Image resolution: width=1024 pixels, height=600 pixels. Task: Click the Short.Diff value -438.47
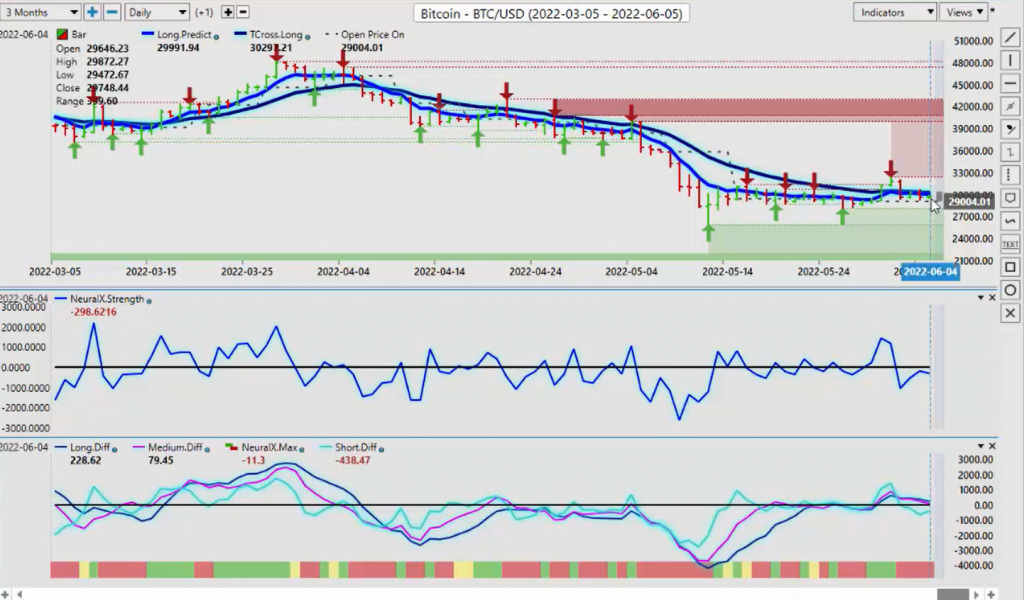tap(353, 460)
